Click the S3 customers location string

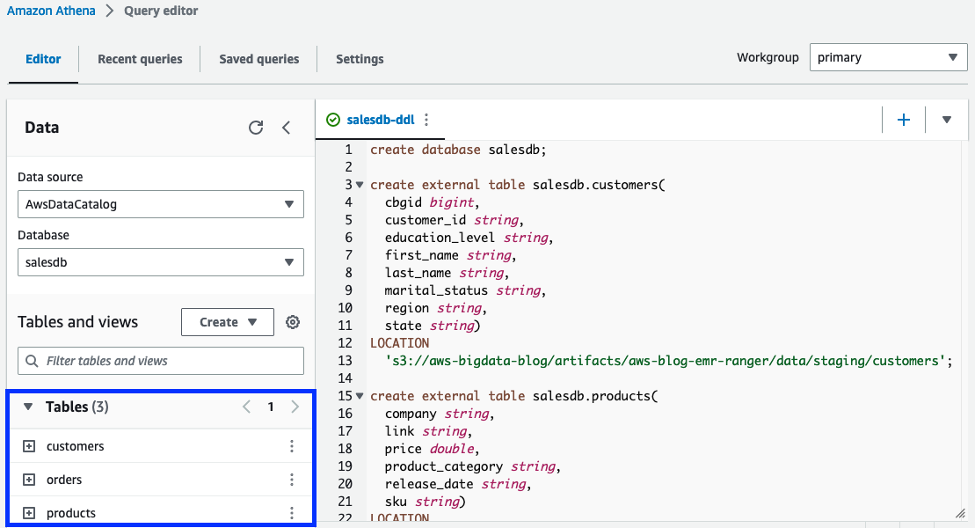[x=665, y=361]
